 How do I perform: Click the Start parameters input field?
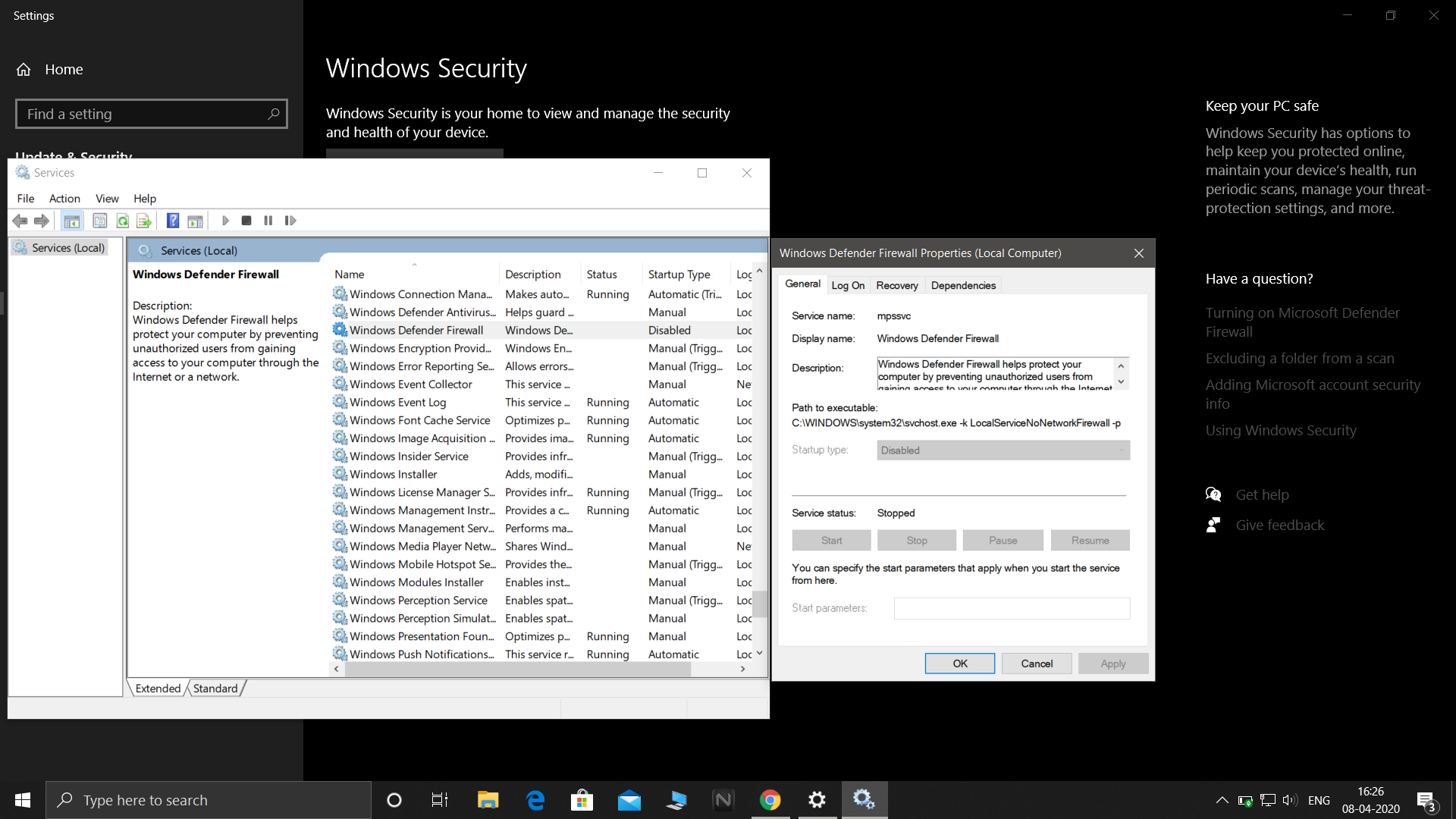1012,608
